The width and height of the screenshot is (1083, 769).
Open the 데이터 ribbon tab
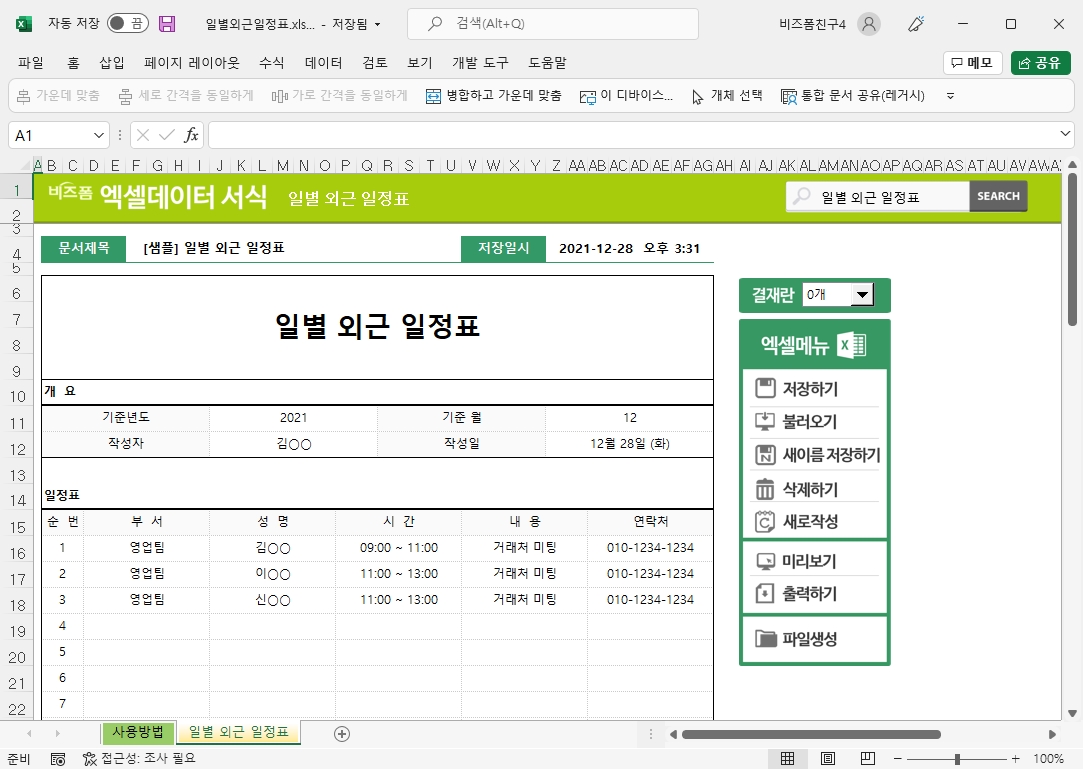(323, 63)
